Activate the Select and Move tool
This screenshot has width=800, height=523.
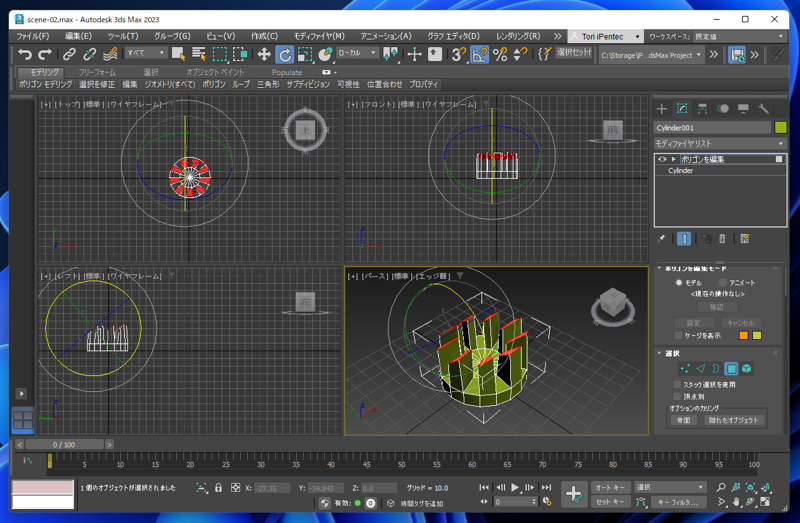264,54
